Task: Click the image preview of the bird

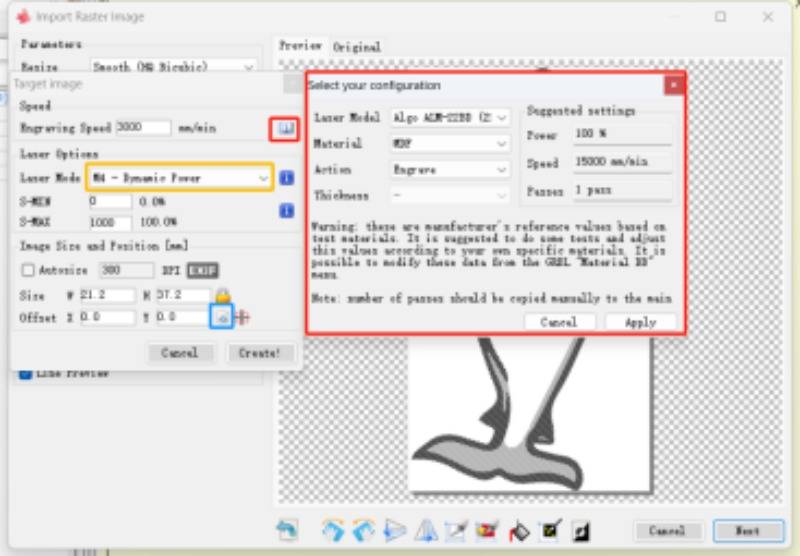Action: pos(530,414)
